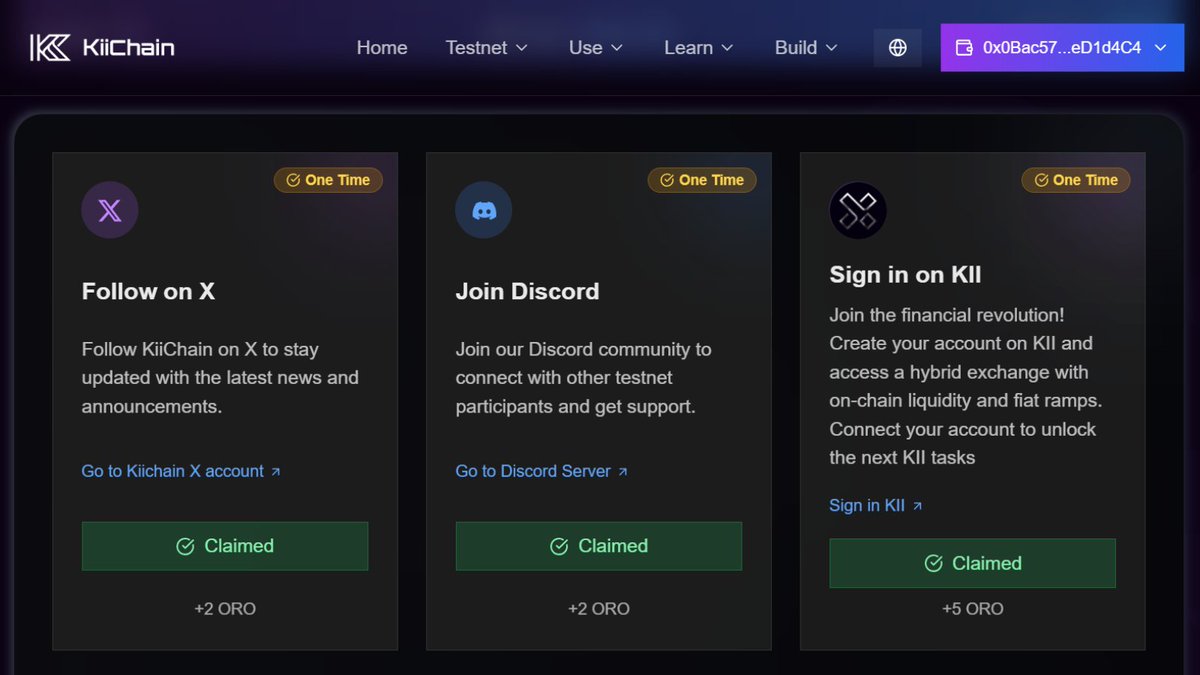This screenshot has width=1200, height=675.
Task: Open the language globe icon
Action: [x=898, y=47]
